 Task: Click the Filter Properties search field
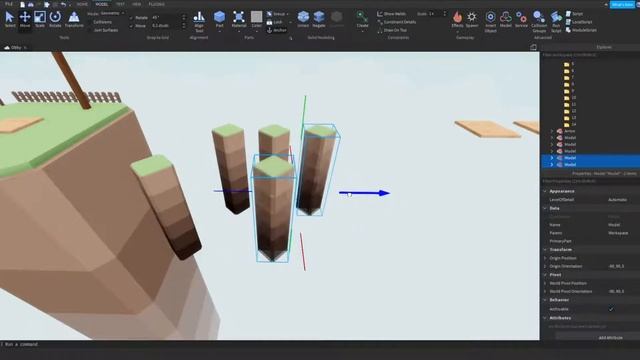point(590,181)
